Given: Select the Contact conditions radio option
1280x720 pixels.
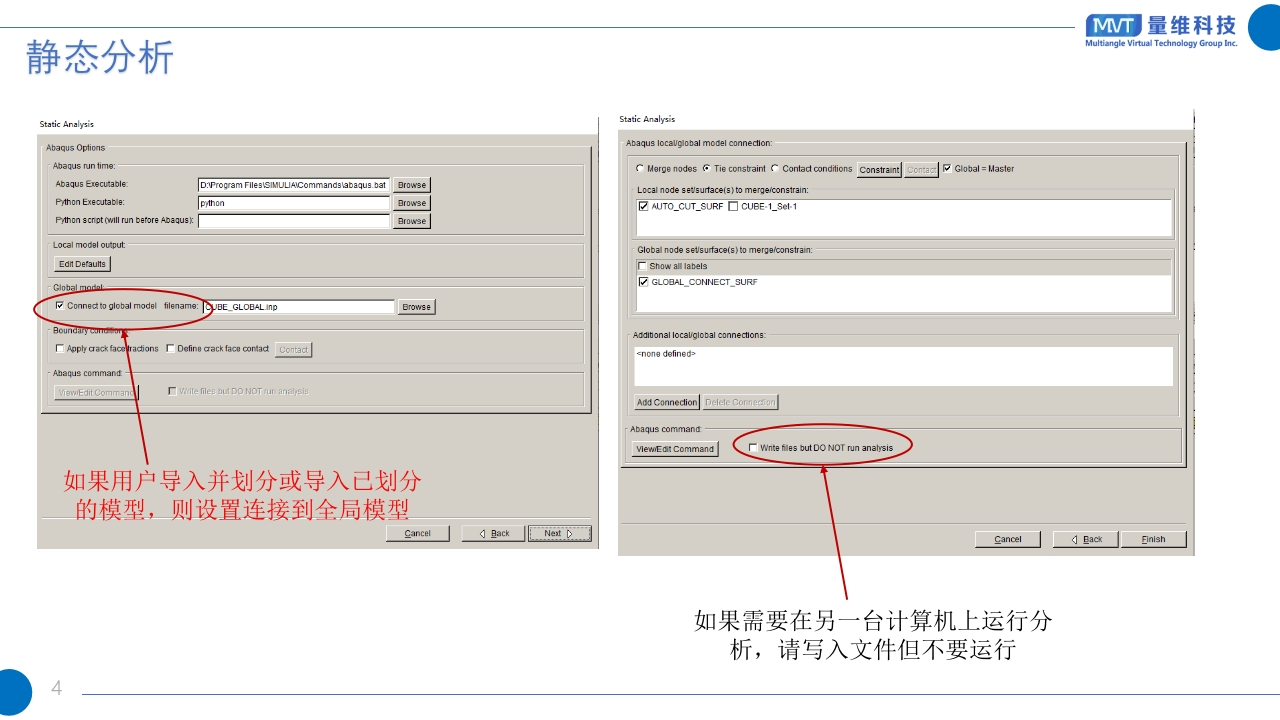Looking at the screenshot, I should click(775, 169).
